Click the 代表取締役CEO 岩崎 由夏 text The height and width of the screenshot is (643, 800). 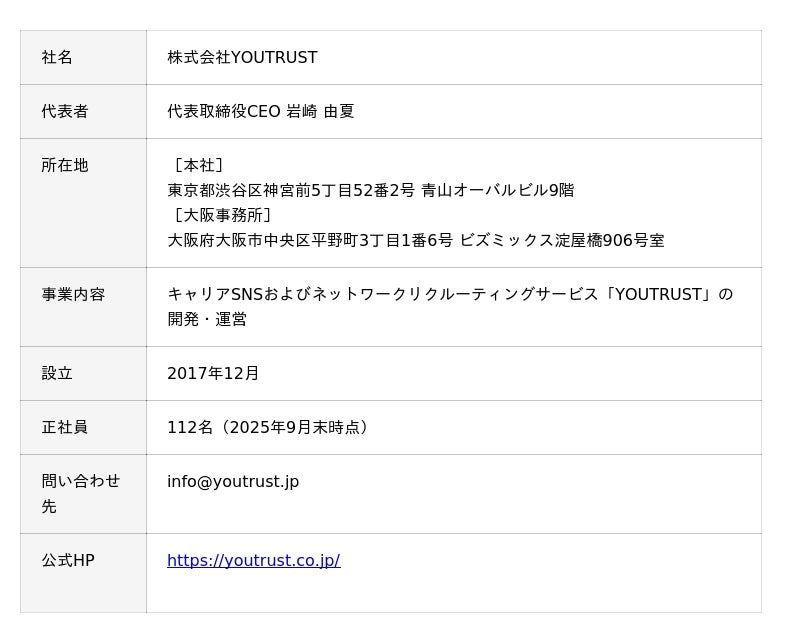[x=260, y=111]
